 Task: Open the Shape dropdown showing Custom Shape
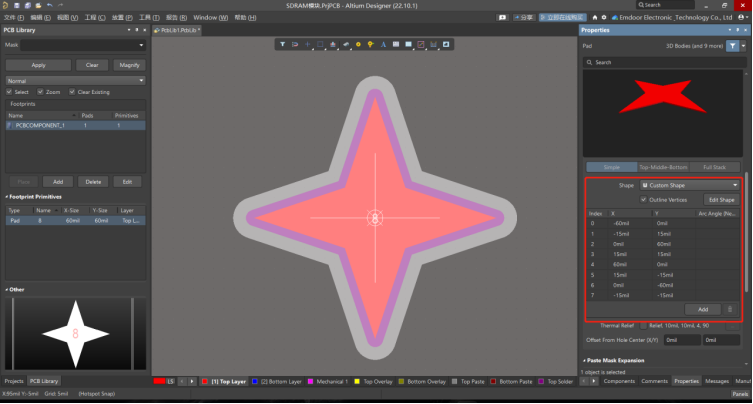coord(689,185)
